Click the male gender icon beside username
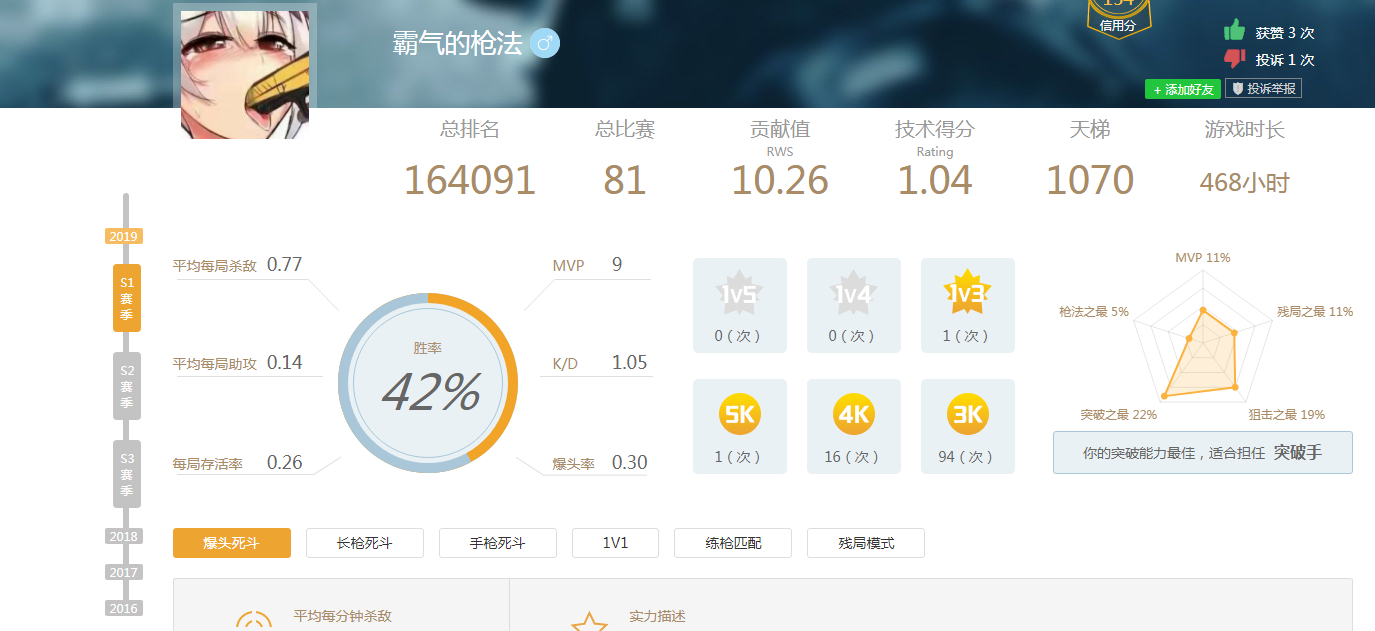This screenshot has width=1375, height=631. [545, 43]
